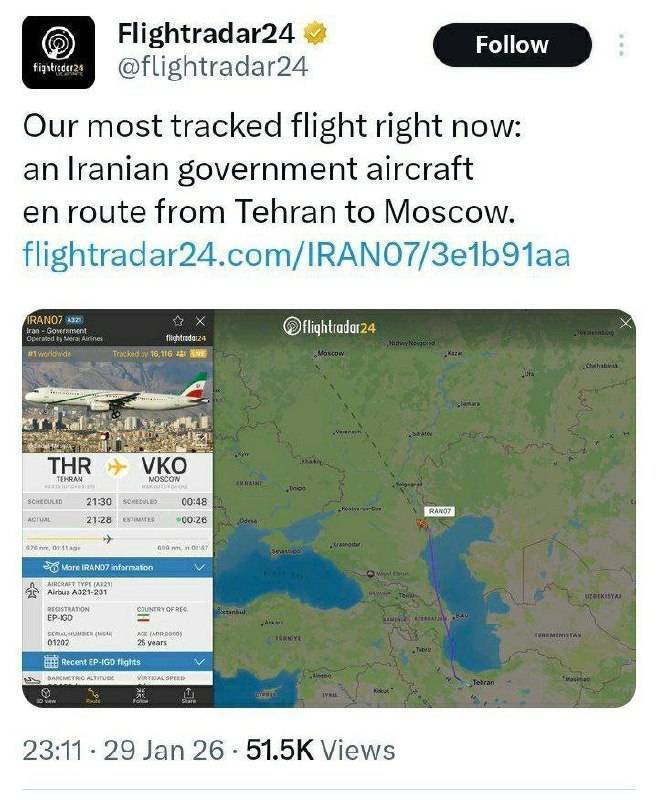Screen dimensions: 658x800
Task: Click the yellow airplane icon between THR and VKO
Action: (x=117, y=467)
